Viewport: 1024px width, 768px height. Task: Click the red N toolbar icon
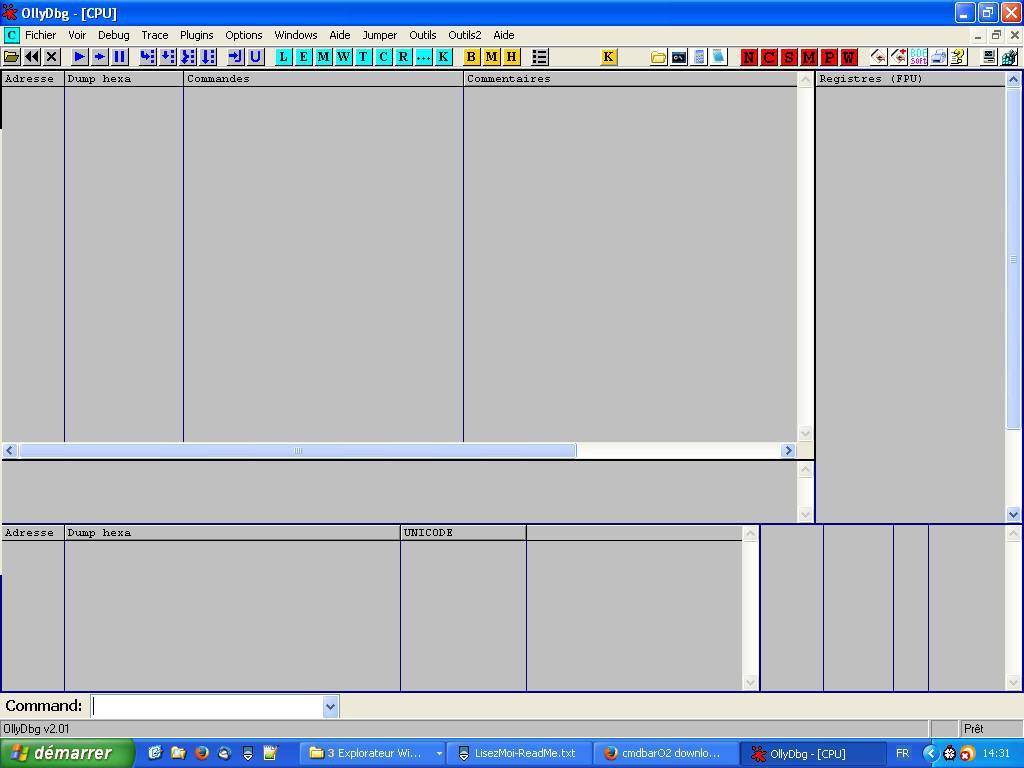point(749,57)
